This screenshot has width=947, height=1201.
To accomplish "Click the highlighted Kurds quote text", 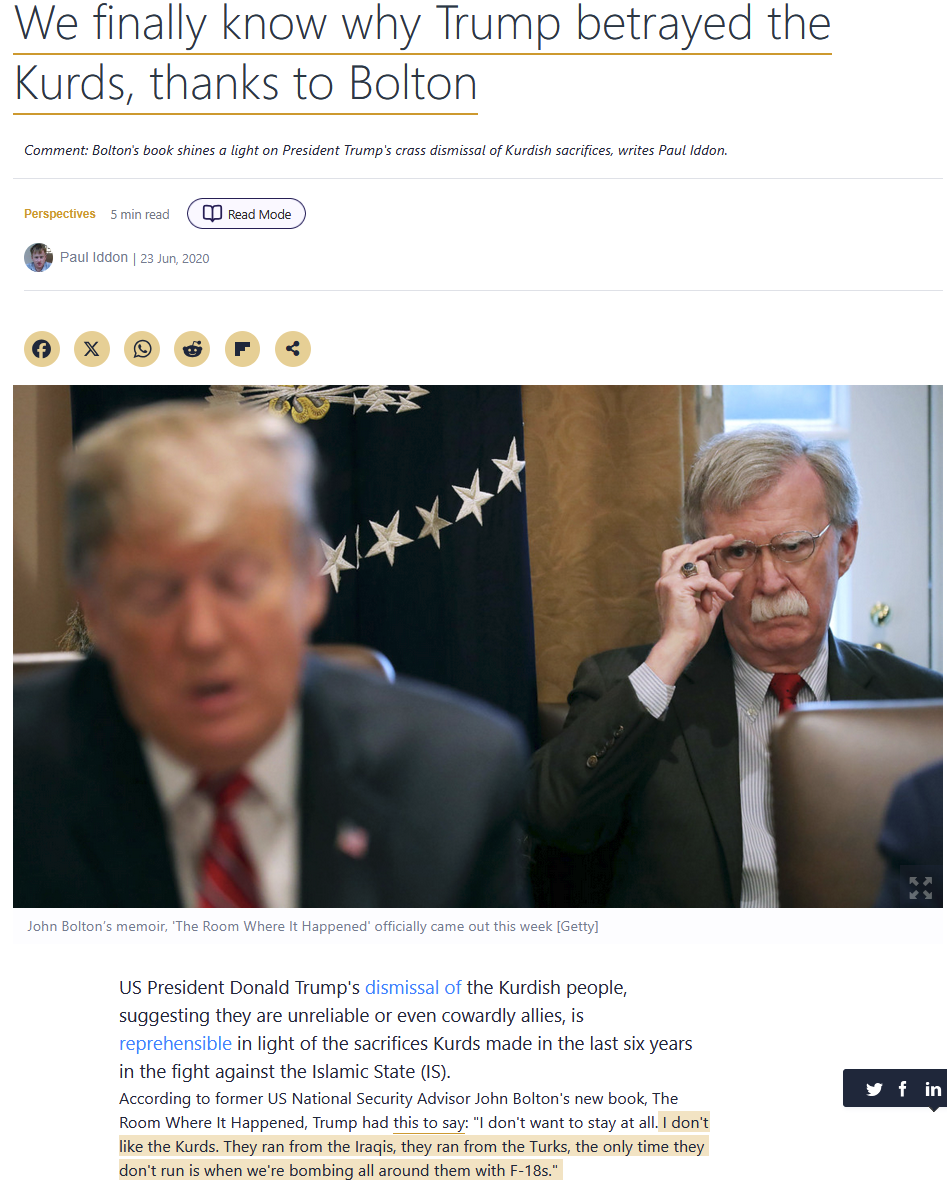I will [x=414, y=1146].
